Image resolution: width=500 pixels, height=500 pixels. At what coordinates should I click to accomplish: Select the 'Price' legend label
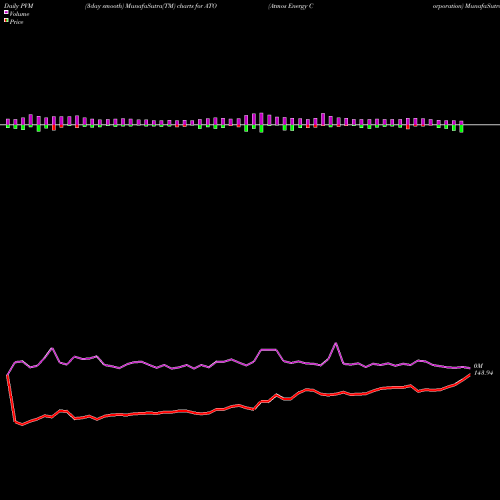(16, 22)
